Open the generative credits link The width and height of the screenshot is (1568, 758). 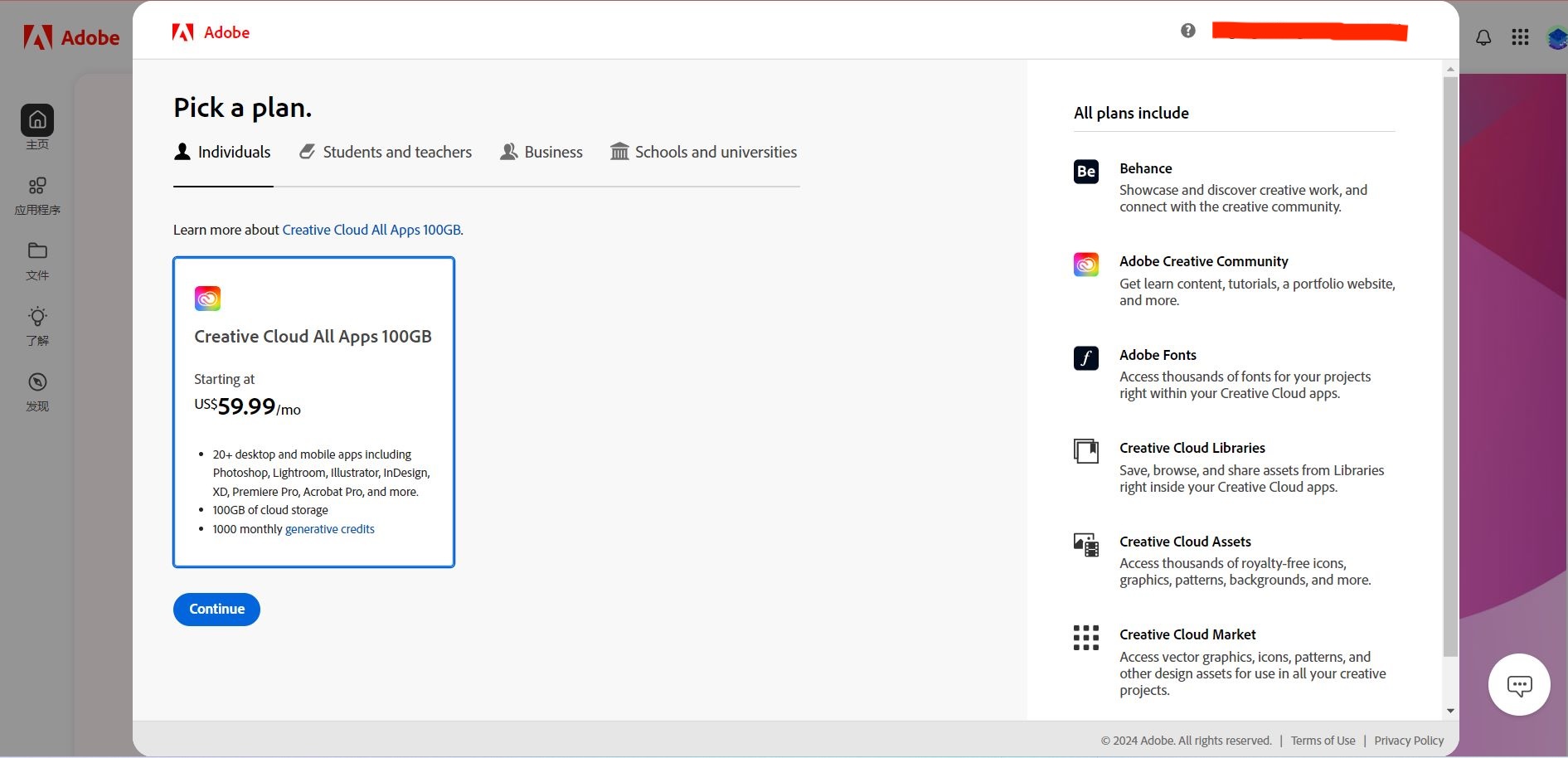click(330, 529)
